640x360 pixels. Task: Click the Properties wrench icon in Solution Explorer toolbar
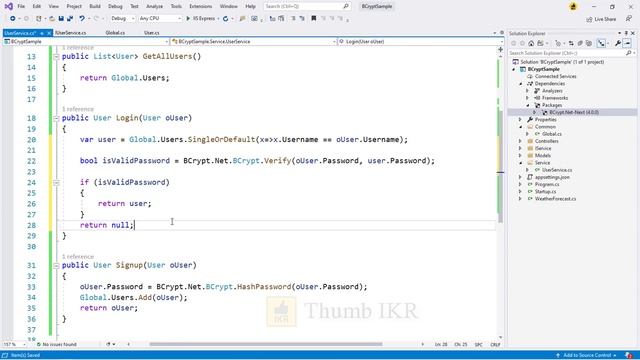click(618, 43)
